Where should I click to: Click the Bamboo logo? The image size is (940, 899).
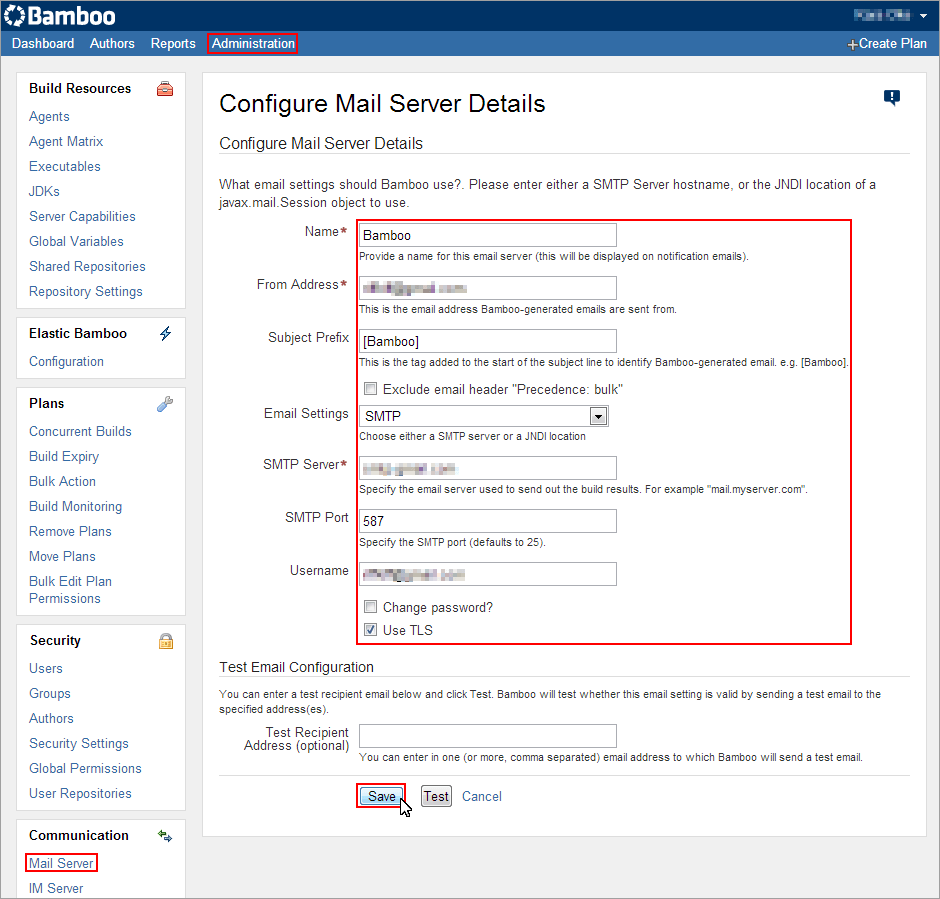tap(59, 16)
